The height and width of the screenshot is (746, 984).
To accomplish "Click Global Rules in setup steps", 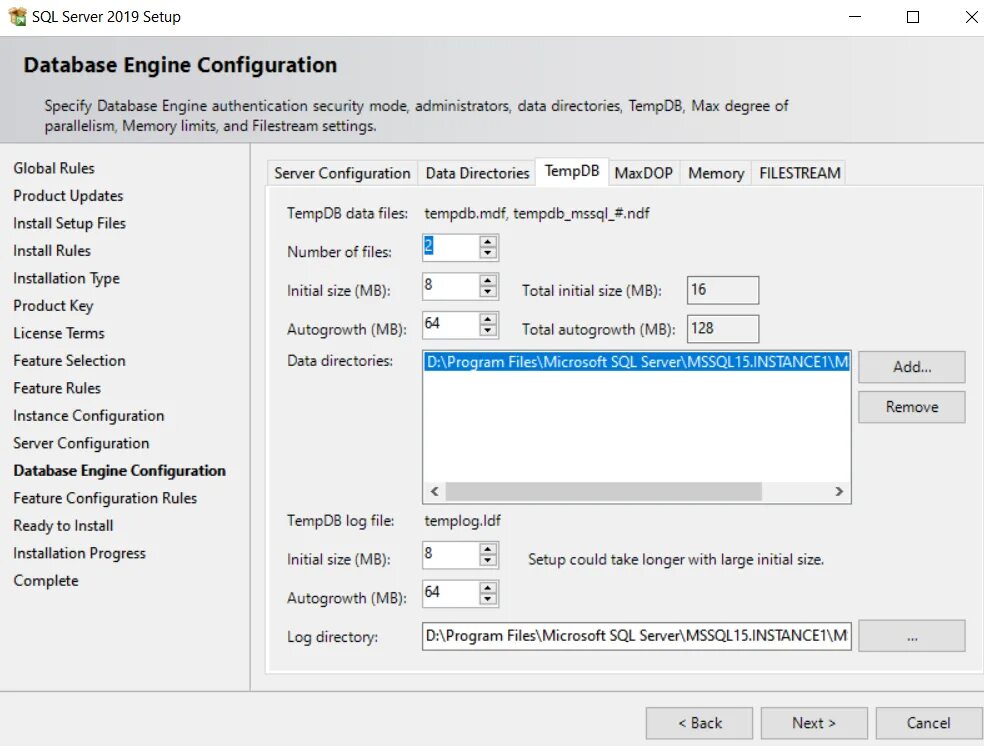I will coord(54,168).
